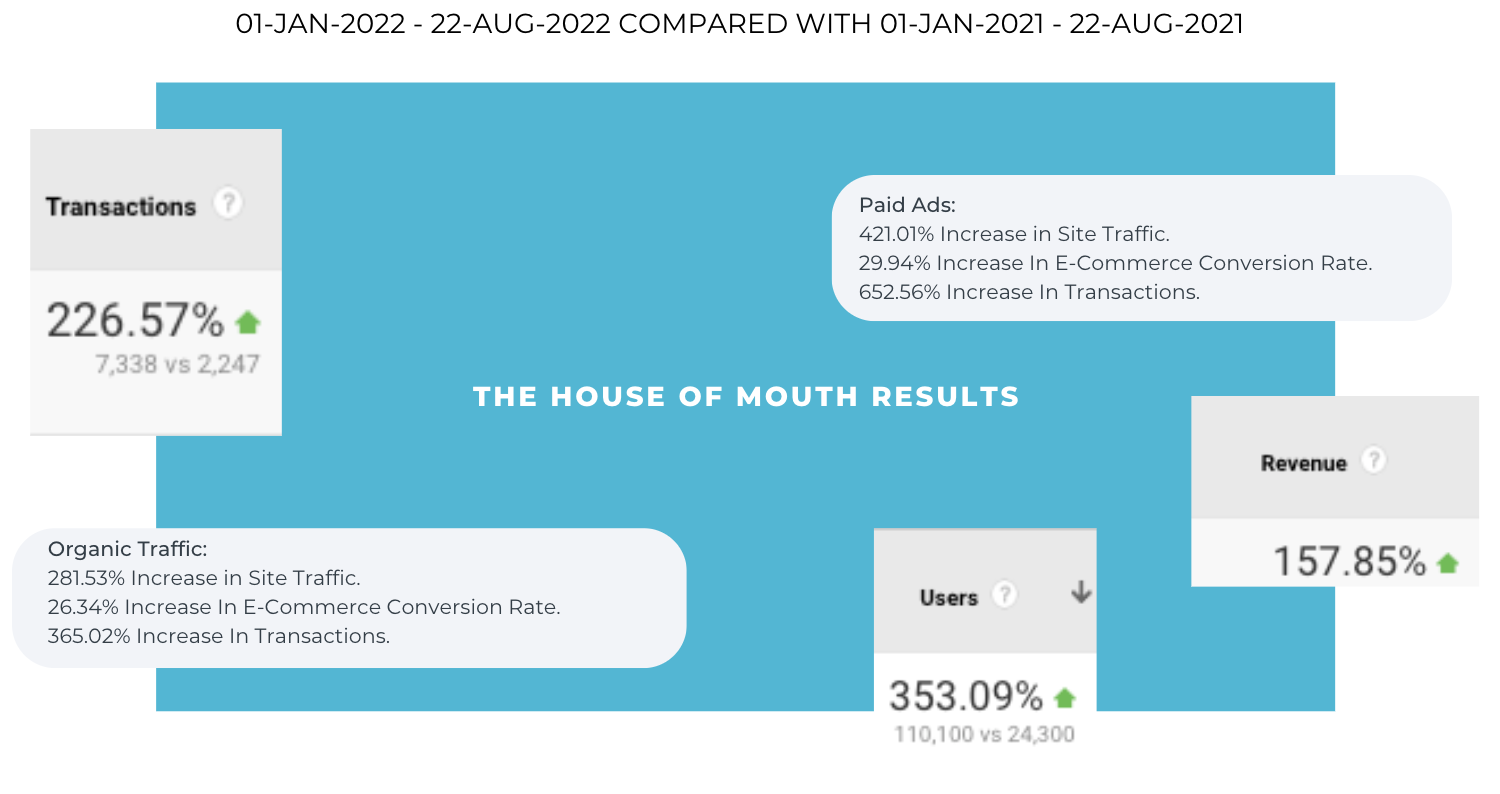
Task: Select the Users column header label
Action: (x=949, y=597)
